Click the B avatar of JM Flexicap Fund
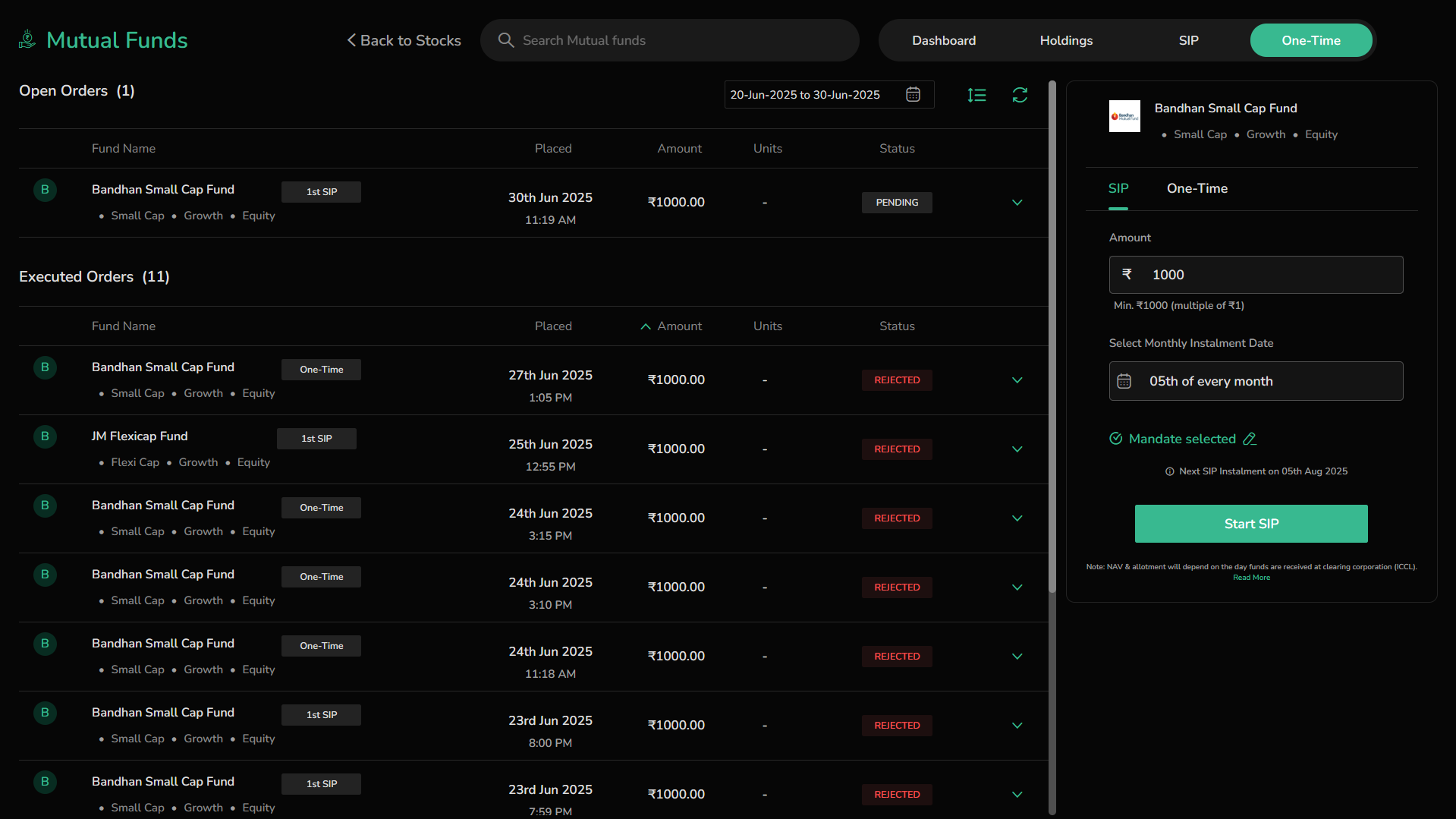This screenshot has width=1456, height=819. point(46,436)
